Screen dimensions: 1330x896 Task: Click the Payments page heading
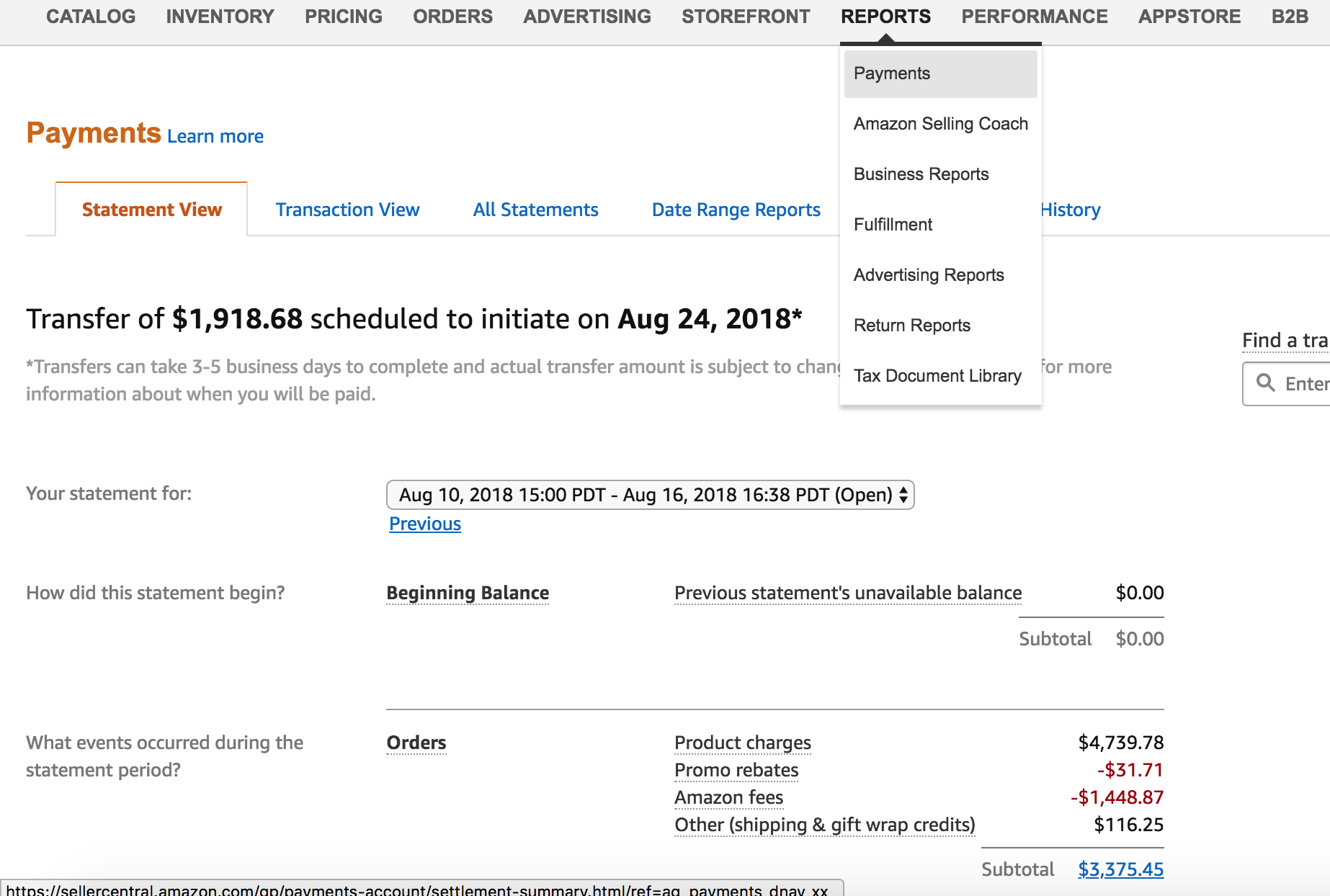[94, 133]
